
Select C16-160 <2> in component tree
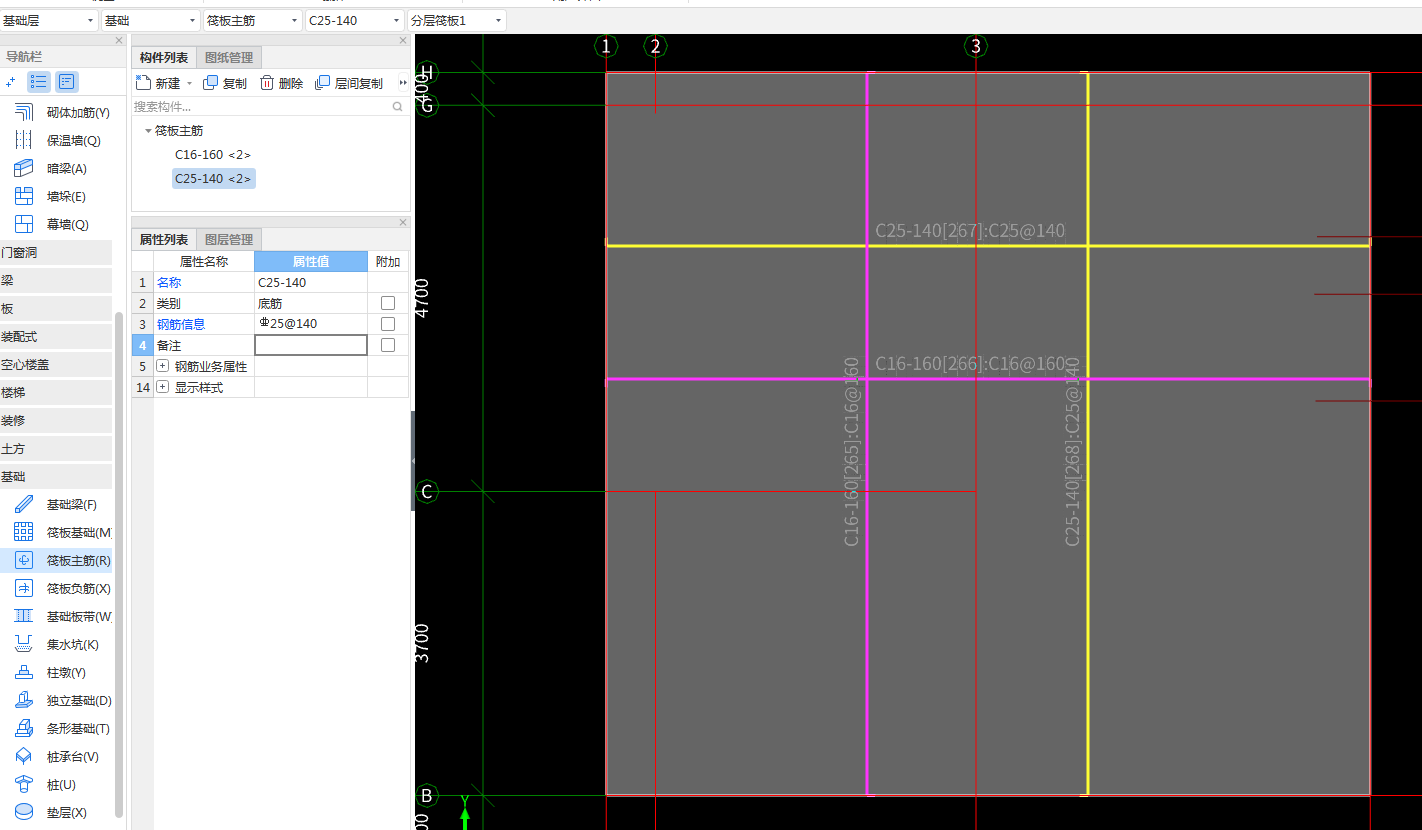coord(213,155)
